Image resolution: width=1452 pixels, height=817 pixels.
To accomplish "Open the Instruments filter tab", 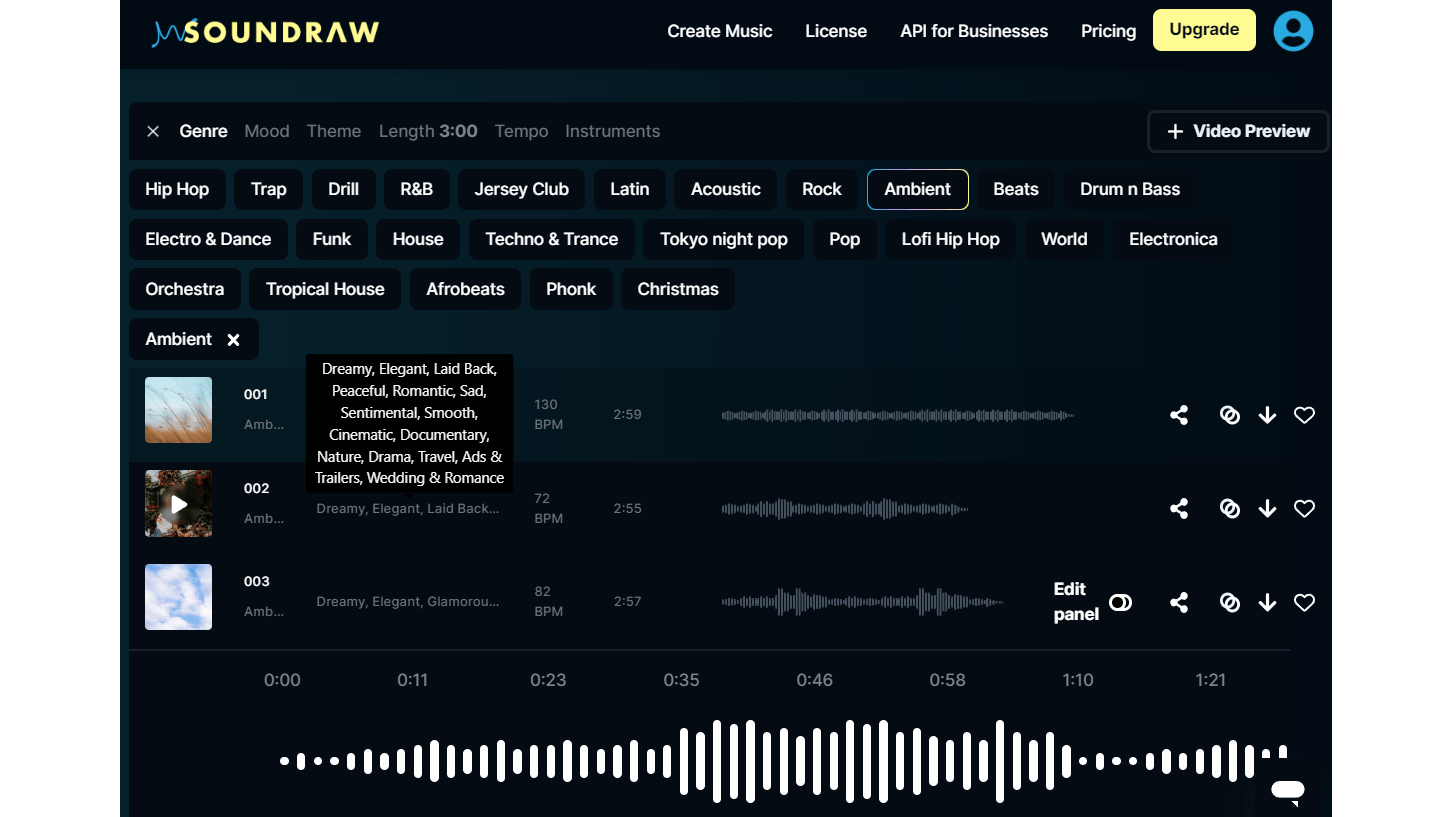I will tap(613, 131).
